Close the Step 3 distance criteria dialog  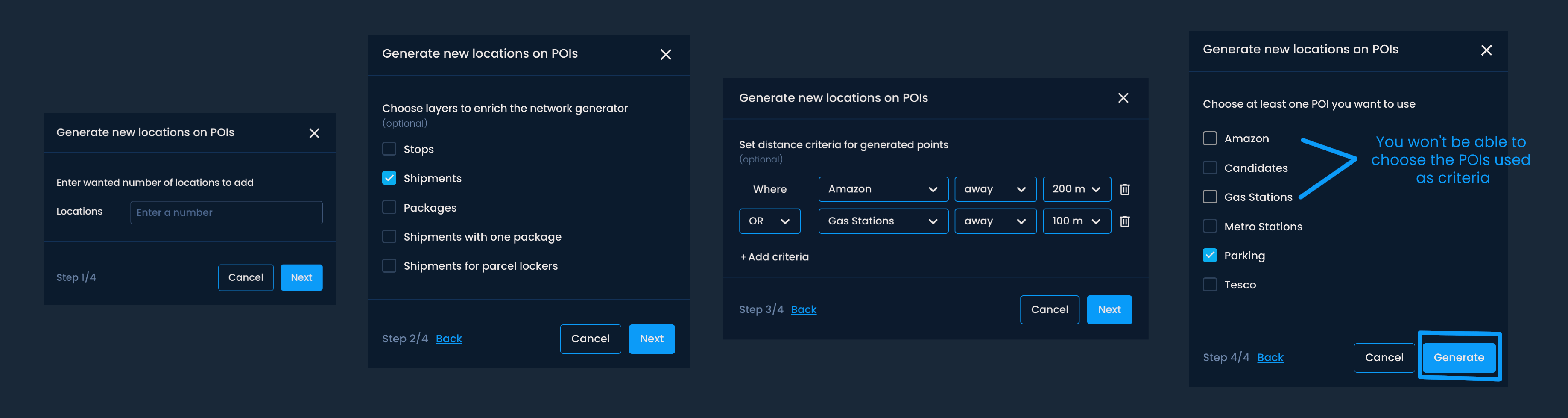click(1123, 98)
